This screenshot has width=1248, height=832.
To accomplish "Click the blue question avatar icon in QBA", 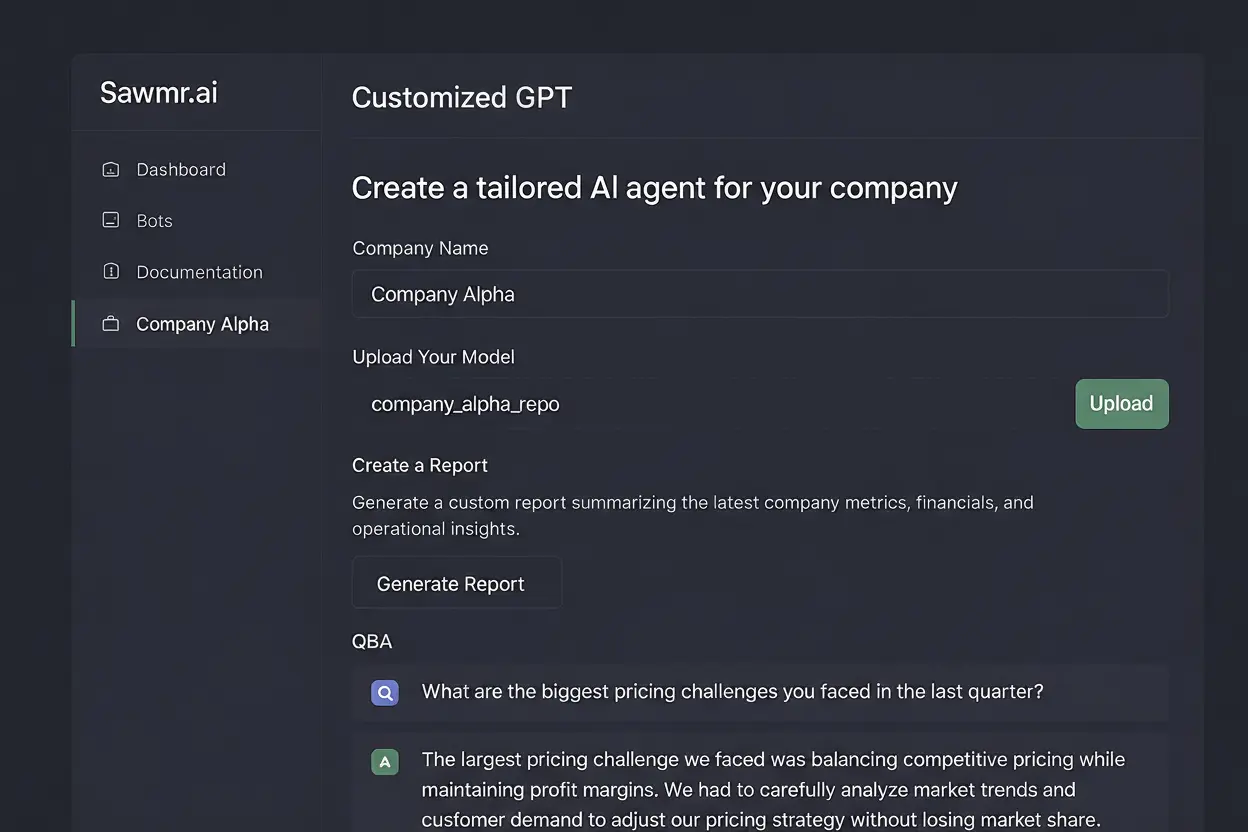I will (385, 692).
